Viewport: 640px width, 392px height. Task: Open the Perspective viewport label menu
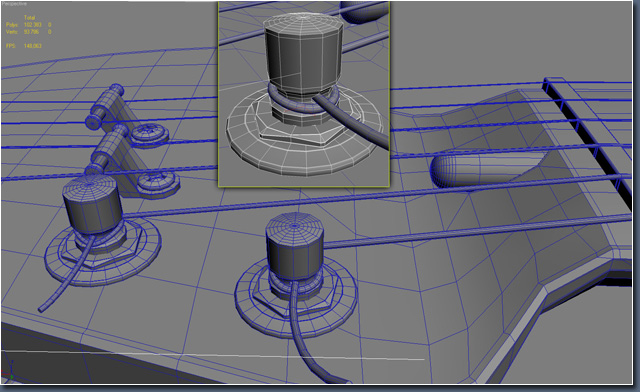coord(14,4)
